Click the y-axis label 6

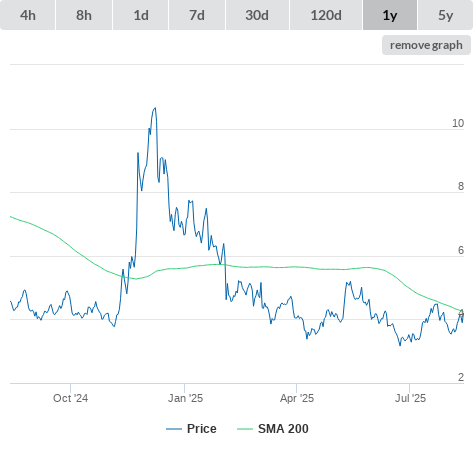(461, 250)
